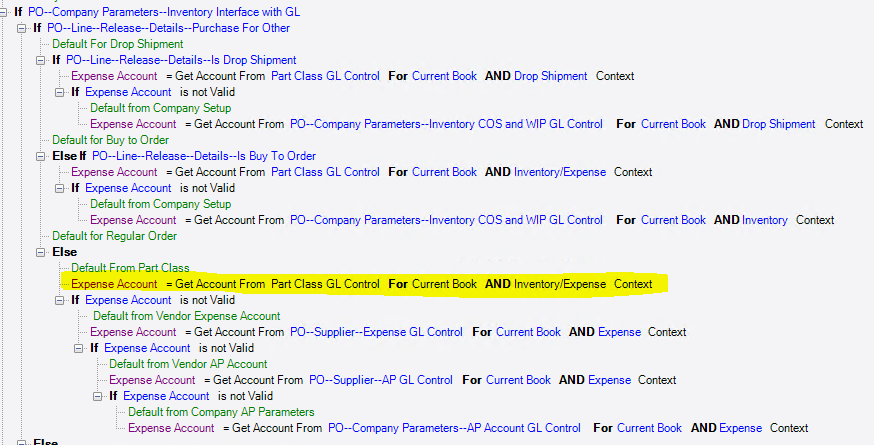The width and height of the screenshot is (874, 445).
Task: Collapse the If node containing Default from Vendor AP Account
Action: pyautogui.click(x=78, y=349)
